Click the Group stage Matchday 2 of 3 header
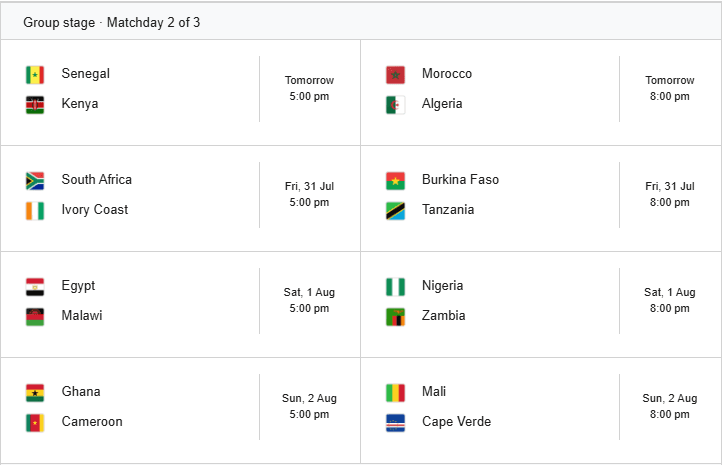The height and width of the screenshot is (465, 722). (x=111, y=23)
